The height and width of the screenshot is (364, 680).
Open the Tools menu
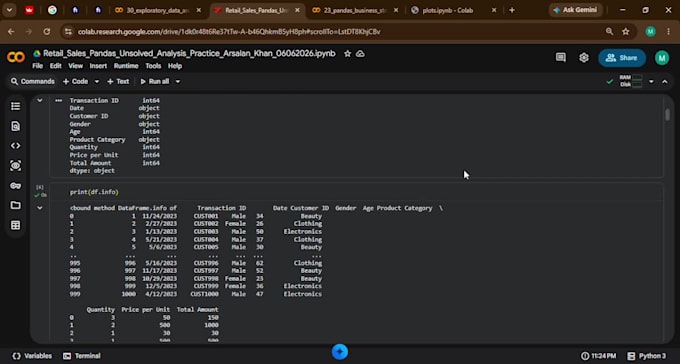153,66
